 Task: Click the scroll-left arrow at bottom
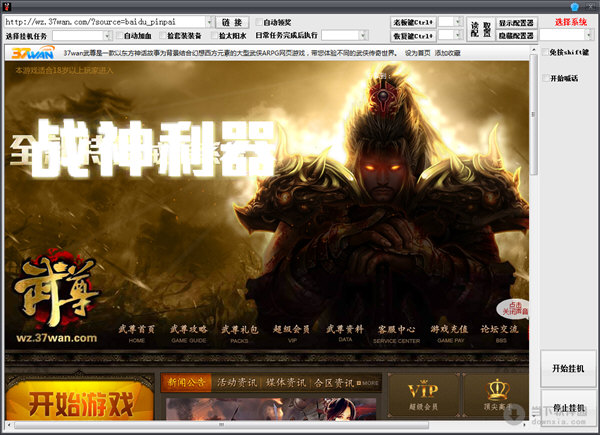tap(9, 425)
